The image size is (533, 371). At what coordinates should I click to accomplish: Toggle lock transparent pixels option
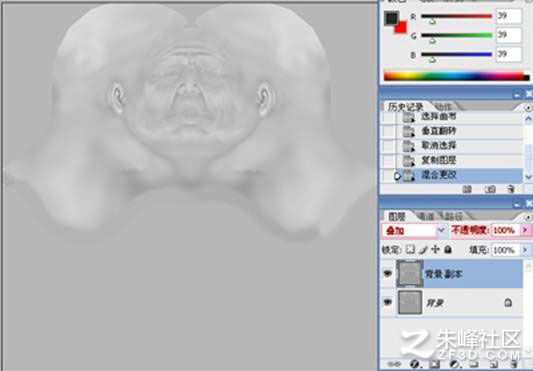pyautogui.click(x=411, y=250)
